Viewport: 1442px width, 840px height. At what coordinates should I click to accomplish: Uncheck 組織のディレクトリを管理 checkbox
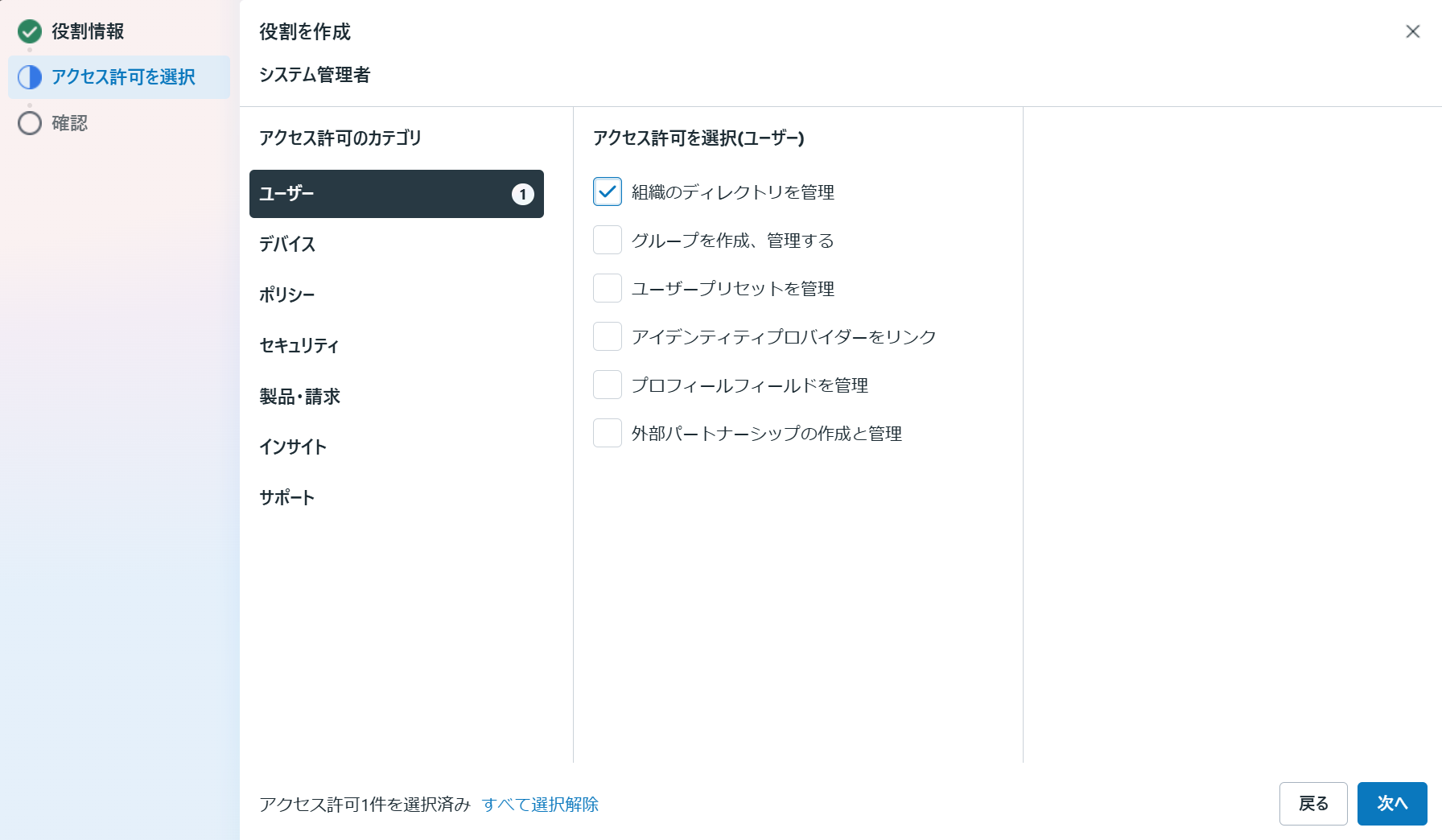pyautogui.click(x=608, y=191)
